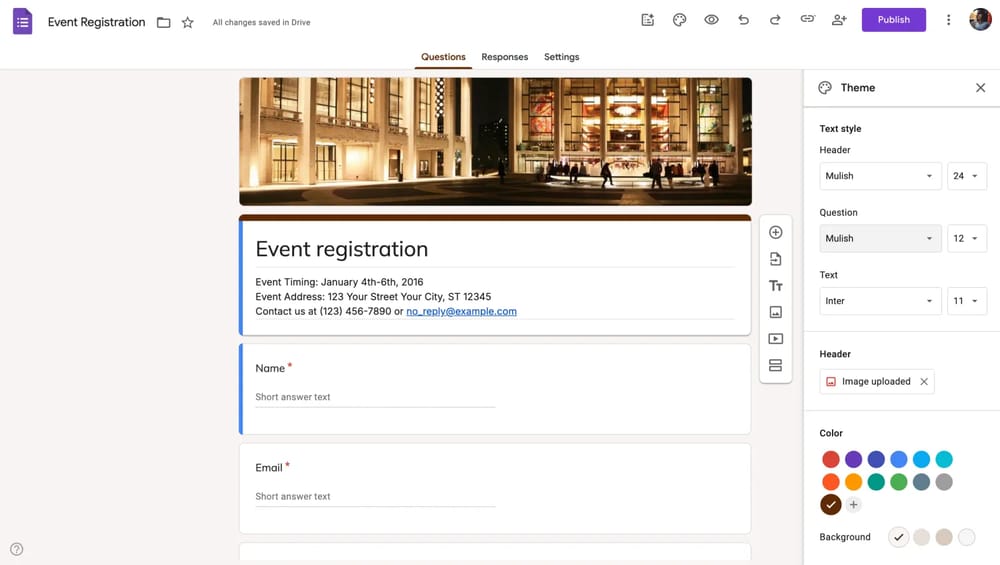Image resolution: width=1000 pixels, height=565 pixels.
Task: Expand the Question font size 12 dropdown
Action: coord(966,238)
